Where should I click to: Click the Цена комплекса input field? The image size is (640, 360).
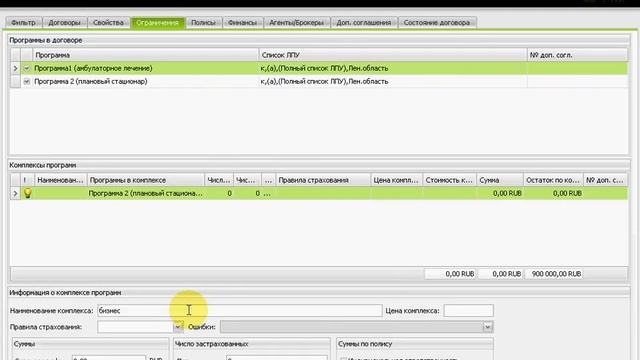[x=469, y=311]
